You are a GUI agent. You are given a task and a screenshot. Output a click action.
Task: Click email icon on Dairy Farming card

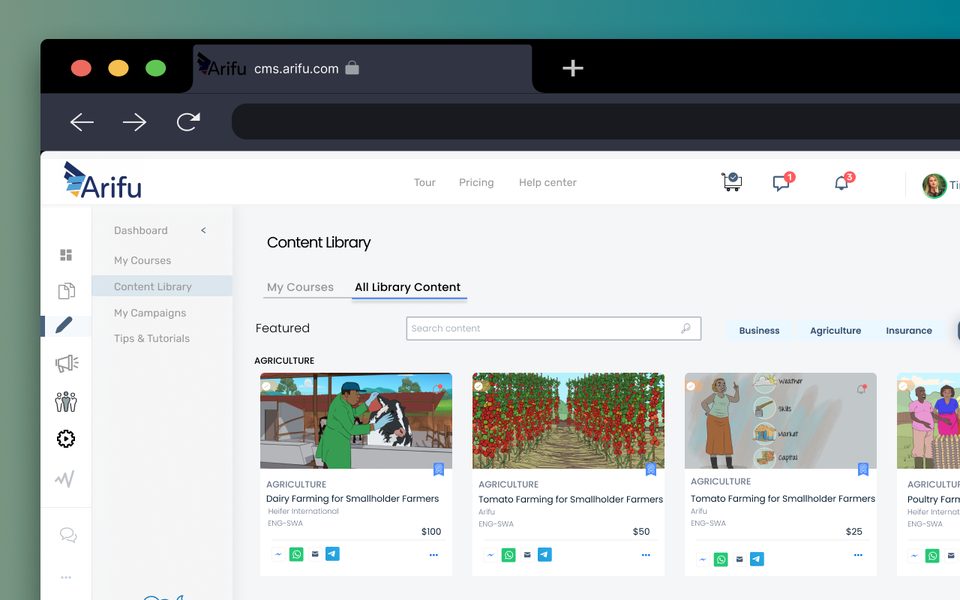[315, 554]
